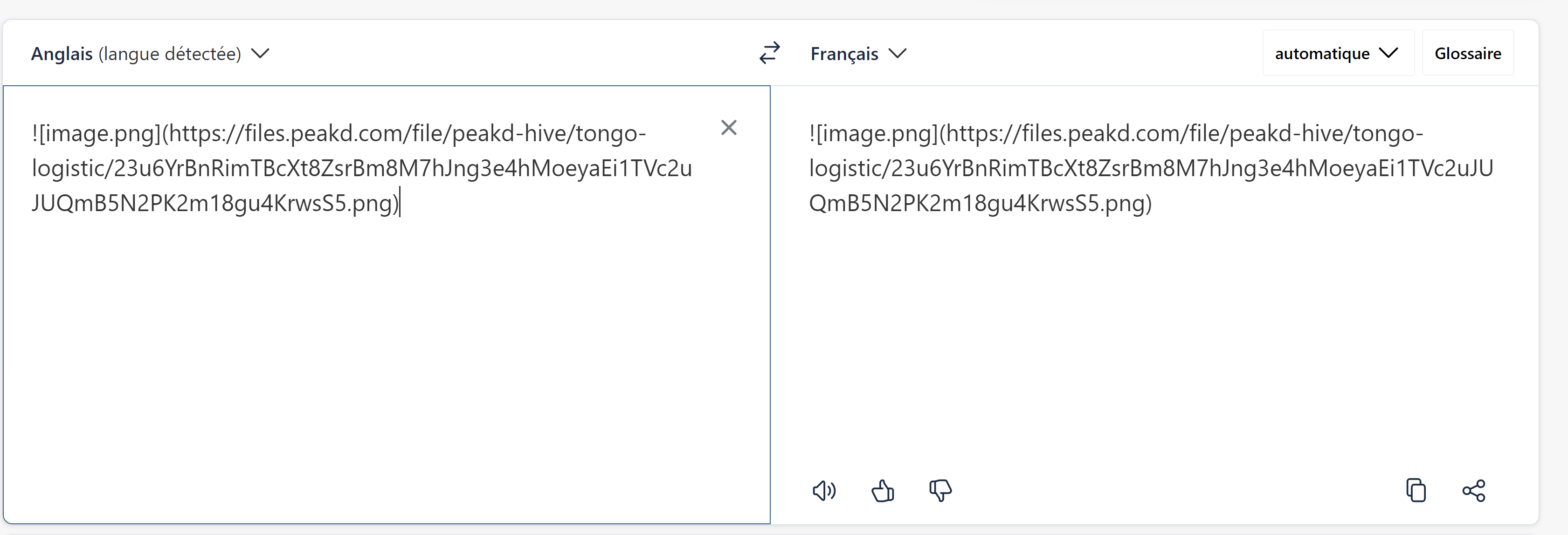Click the translated image.png markdown link text
The image size is (1568, 535).
1150,168
